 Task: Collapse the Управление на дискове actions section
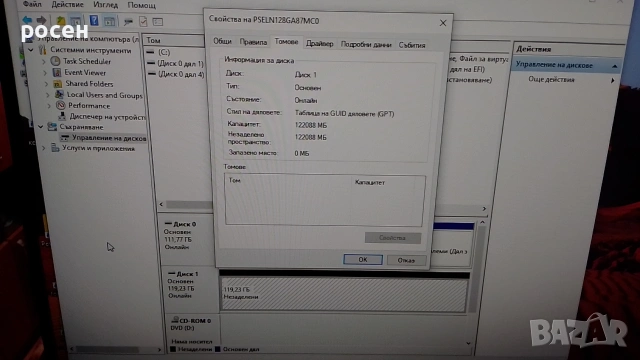click(615, 66)
